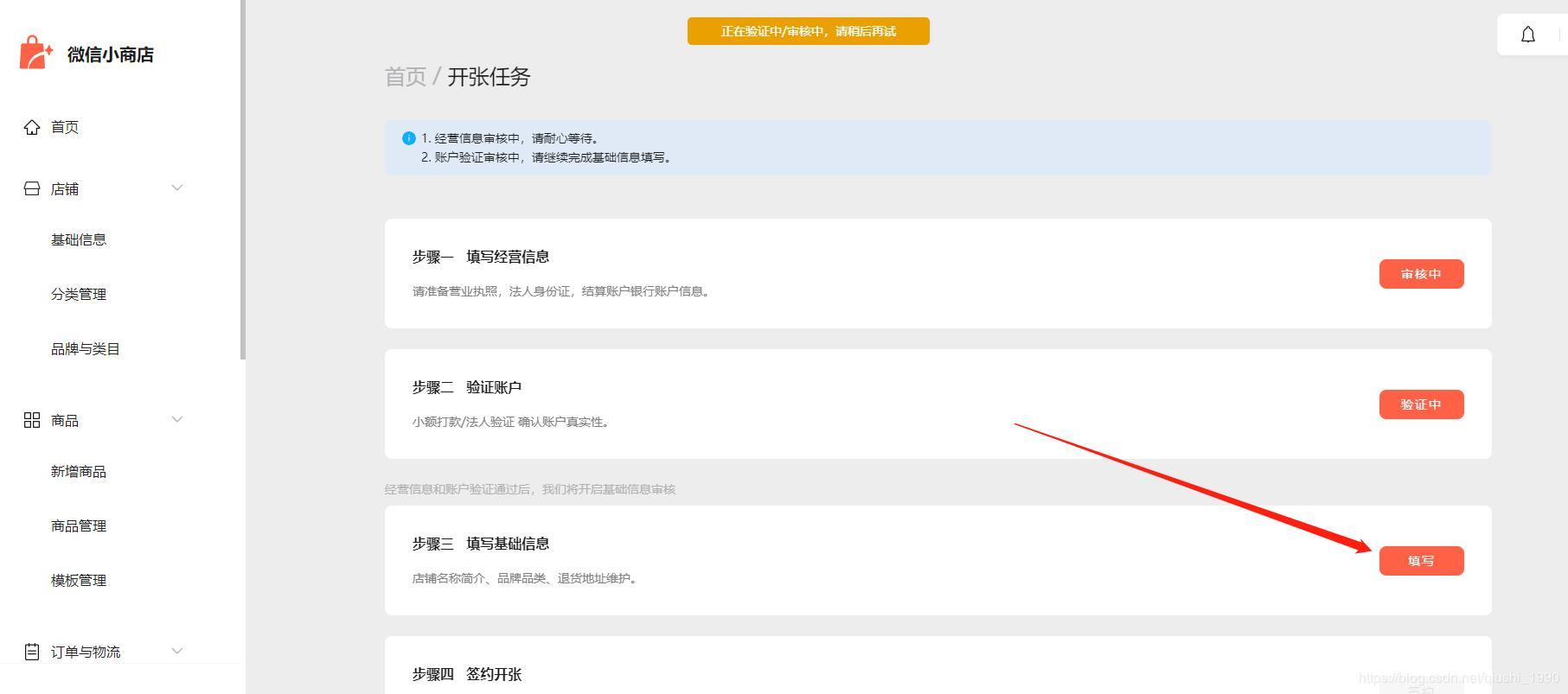Navigate to 商品管理

(x=79, y=525)
